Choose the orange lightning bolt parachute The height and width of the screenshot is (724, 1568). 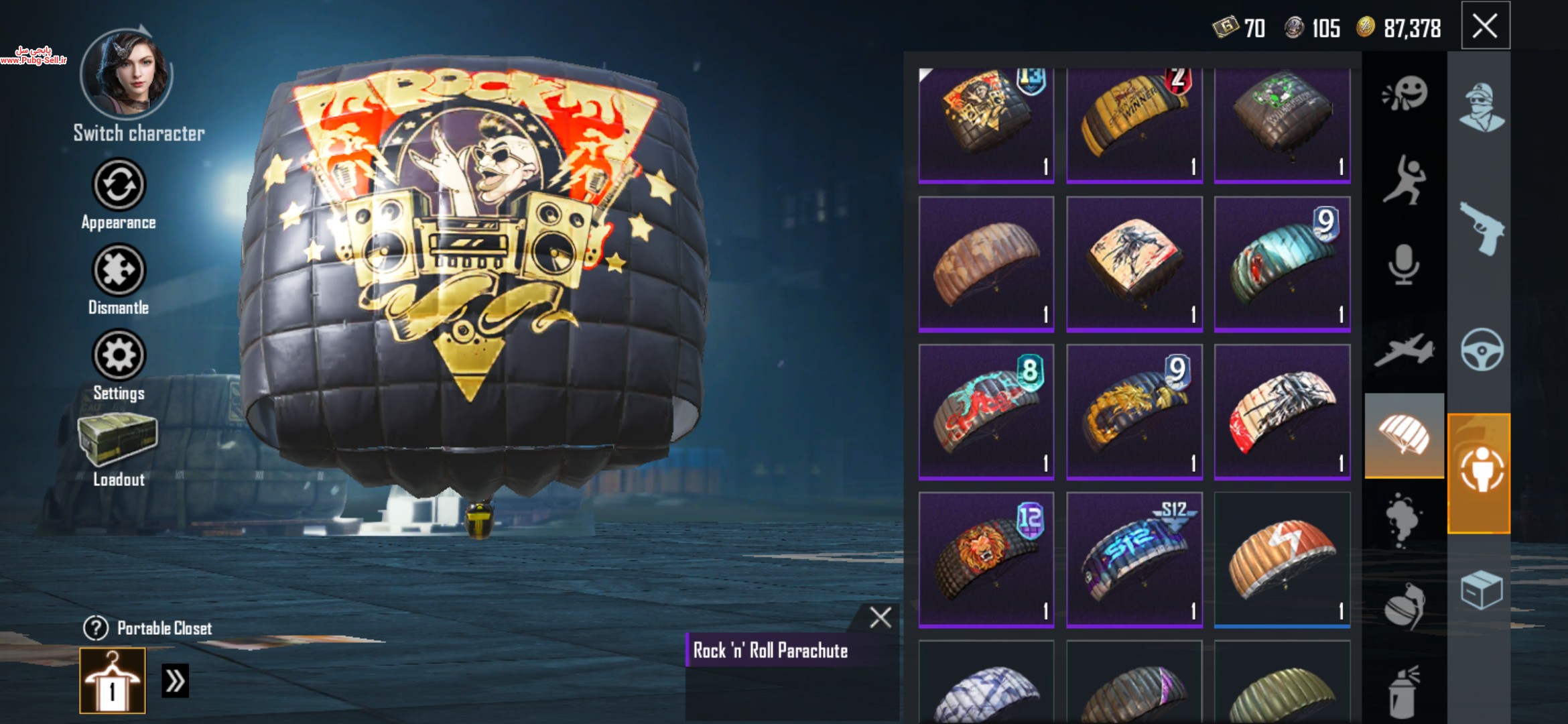(x=1282, y=560)
